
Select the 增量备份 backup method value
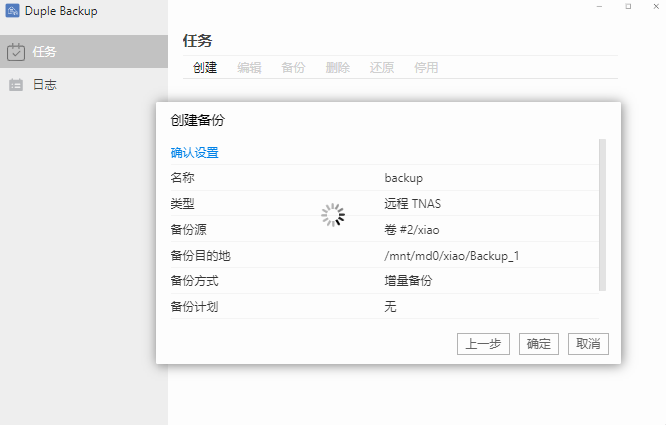coord(408,281)
